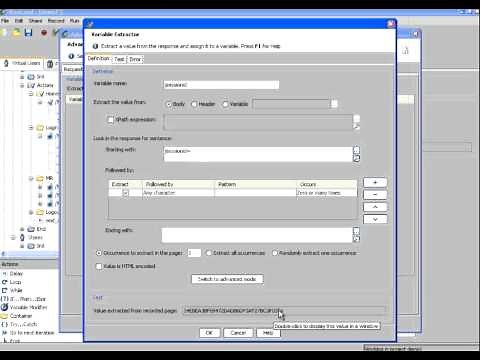
Task: Open the Edit menu
Action: [x=19, y=21]
